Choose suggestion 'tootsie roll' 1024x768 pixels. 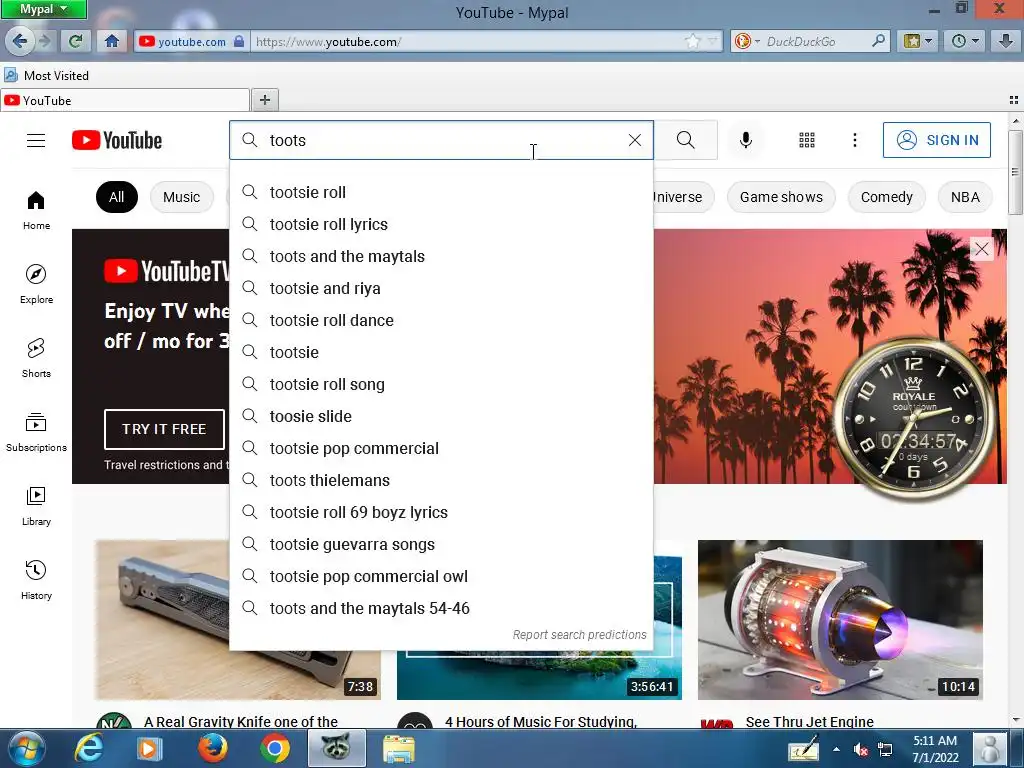pyautogui.click(x=441, y=192)
